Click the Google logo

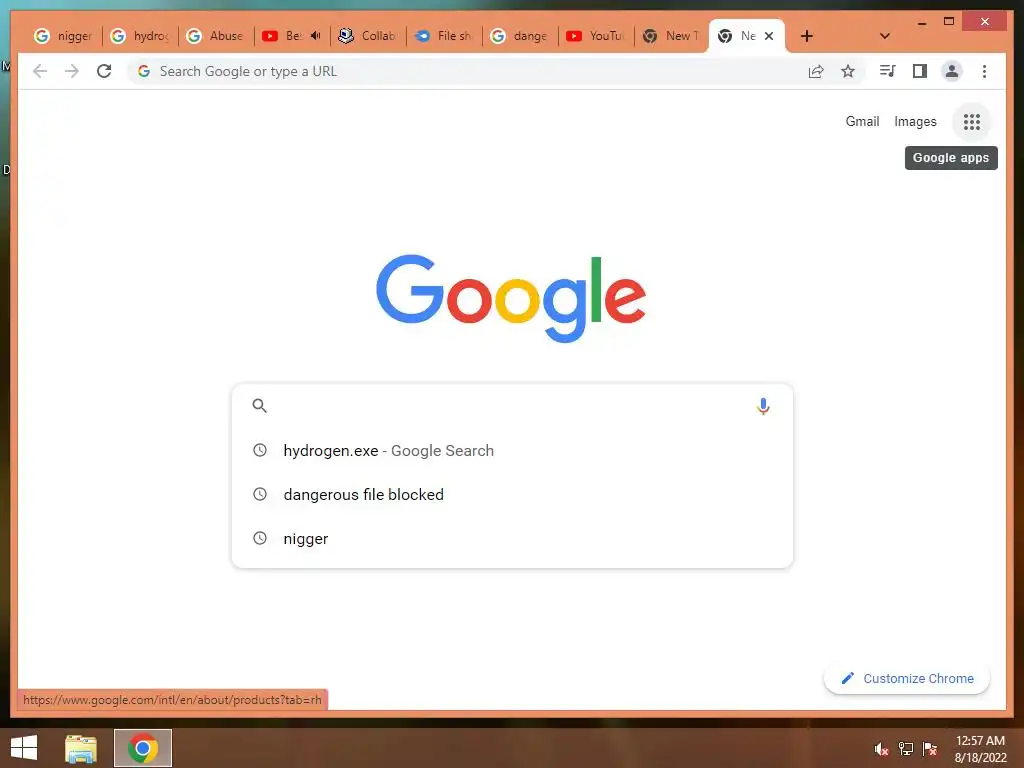(511, 298)
